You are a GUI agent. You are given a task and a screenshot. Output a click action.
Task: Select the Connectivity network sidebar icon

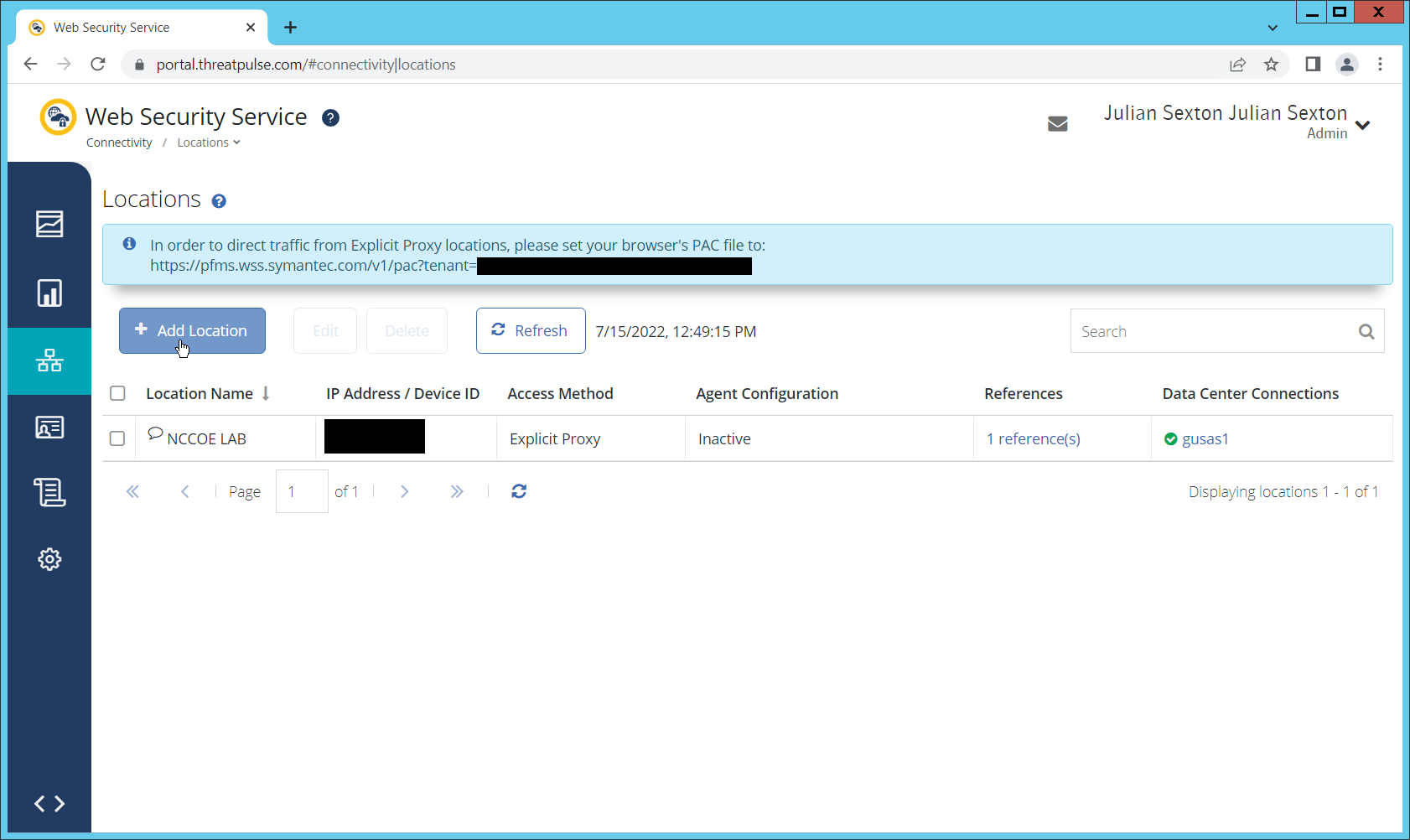(49, 360)
